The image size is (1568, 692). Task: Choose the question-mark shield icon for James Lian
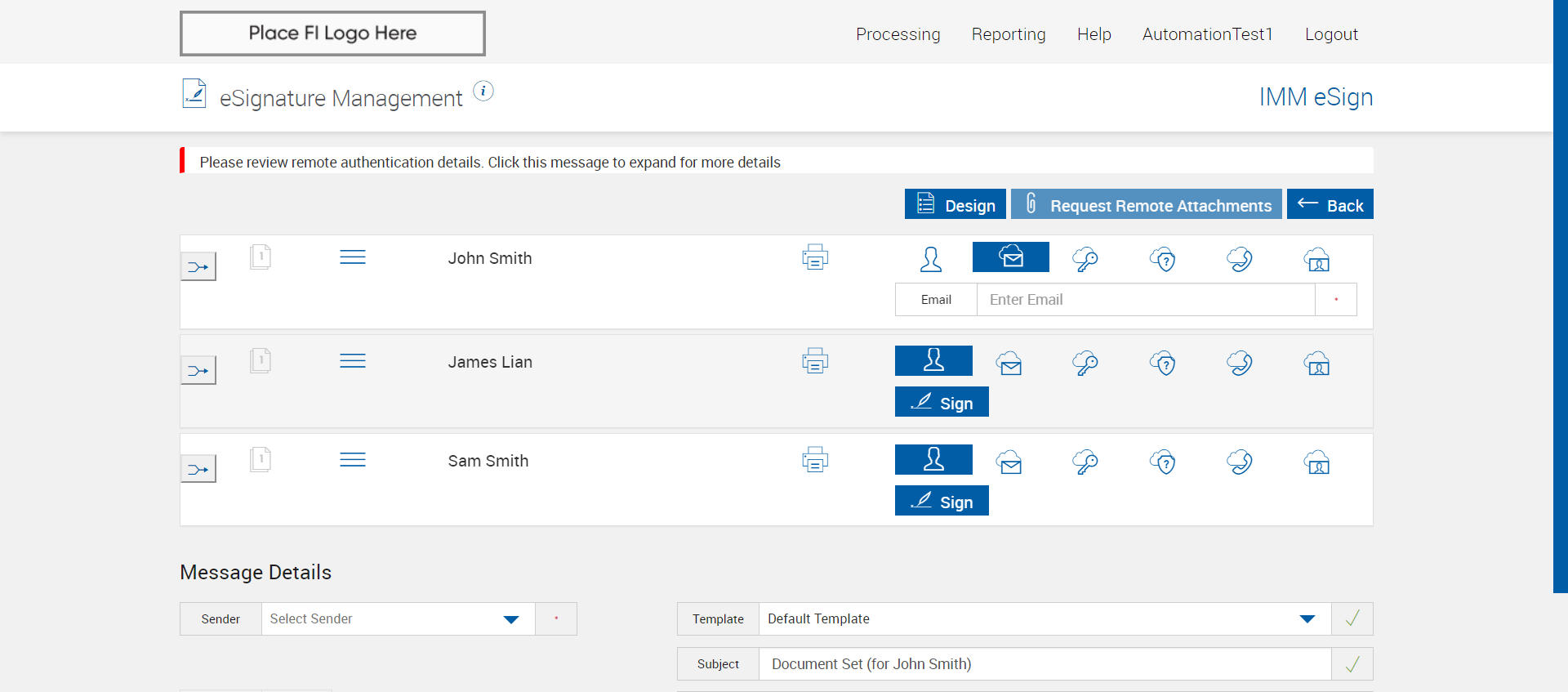coord(1163,363)
